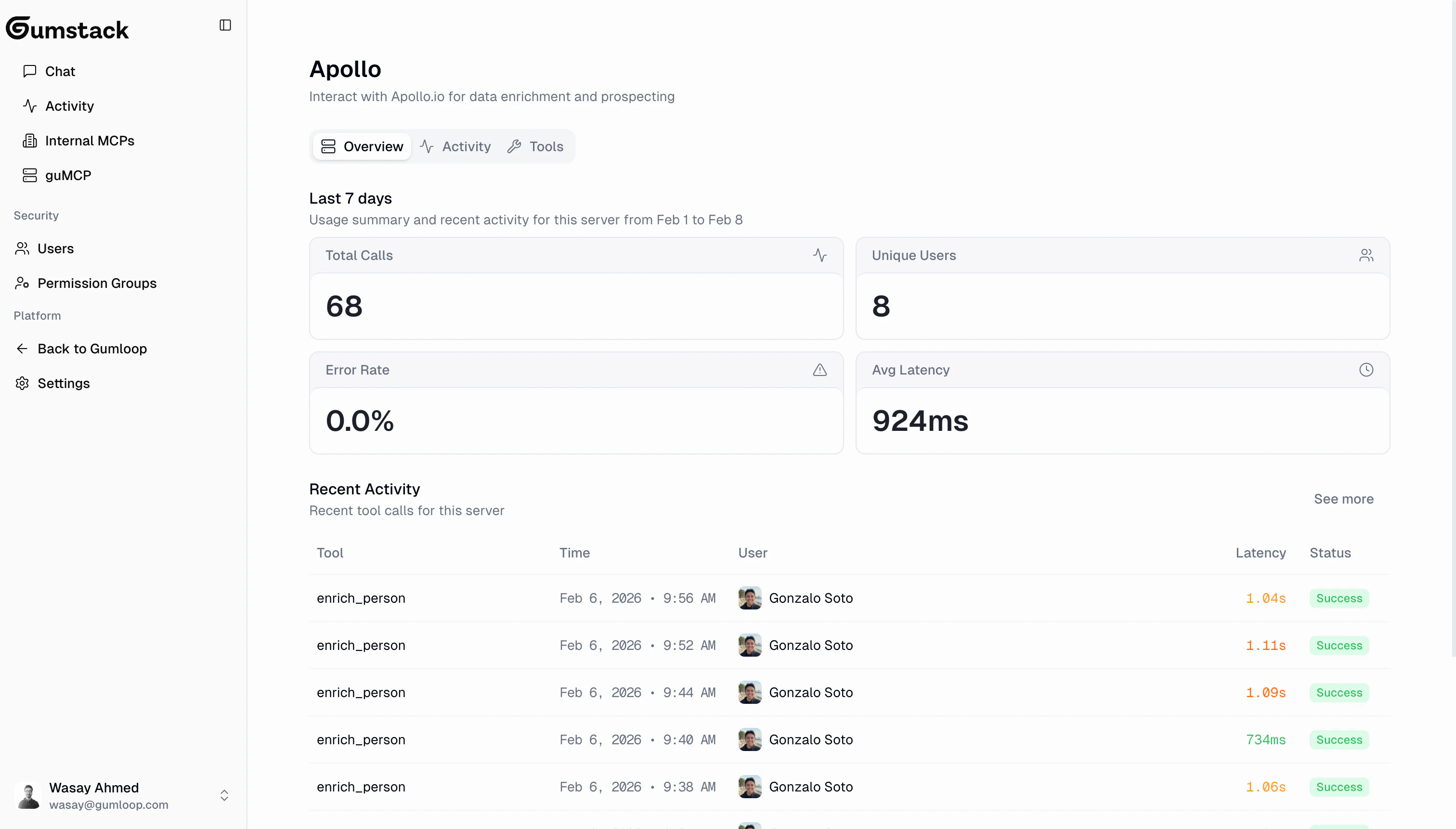Screen dimensions: 1456x829
Task: Switch to the Activity tab
Action: [x=456, y=146]
